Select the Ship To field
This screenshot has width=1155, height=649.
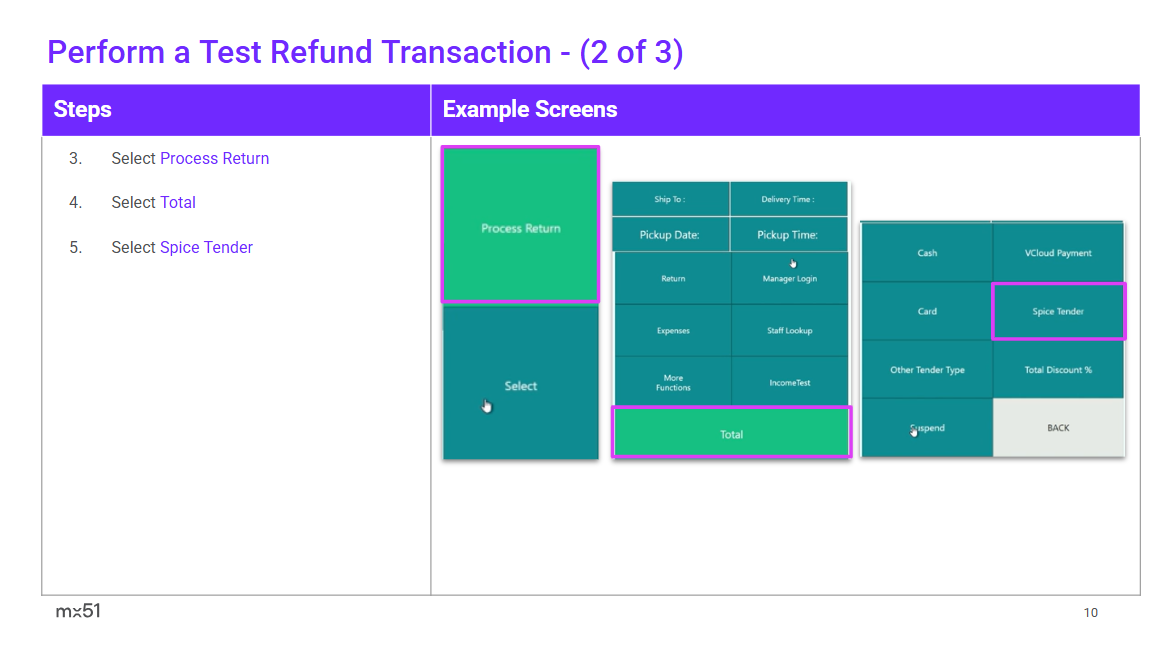670,199
